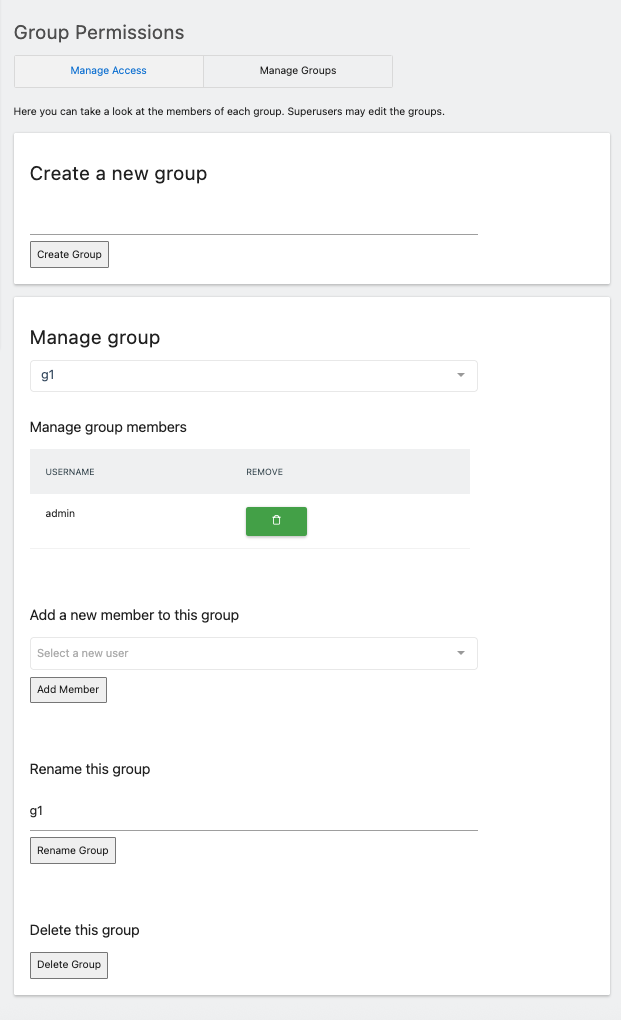The width and height of the screenshot is (621, 1020).
Task: Open the new user dropdown arrow
Action: coord(460,653)
